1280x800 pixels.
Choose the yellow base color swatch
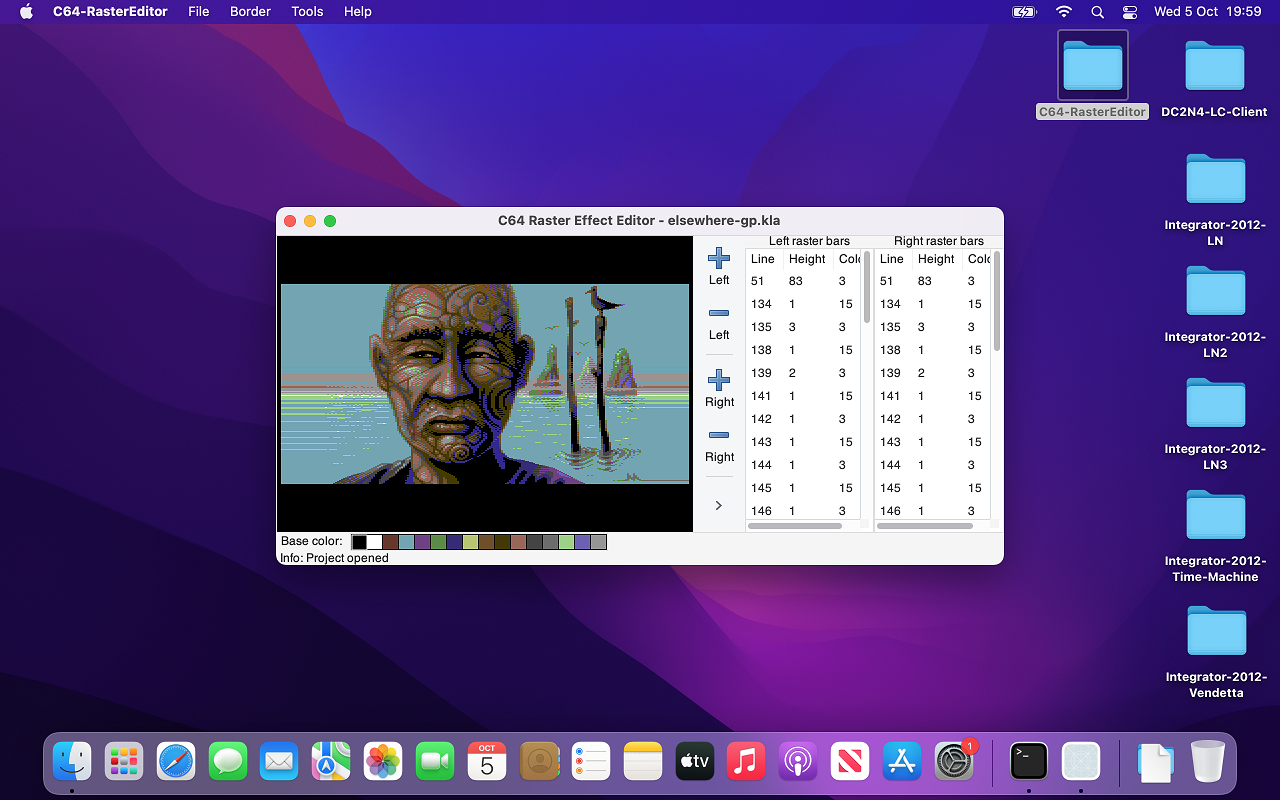coord(471,542)
